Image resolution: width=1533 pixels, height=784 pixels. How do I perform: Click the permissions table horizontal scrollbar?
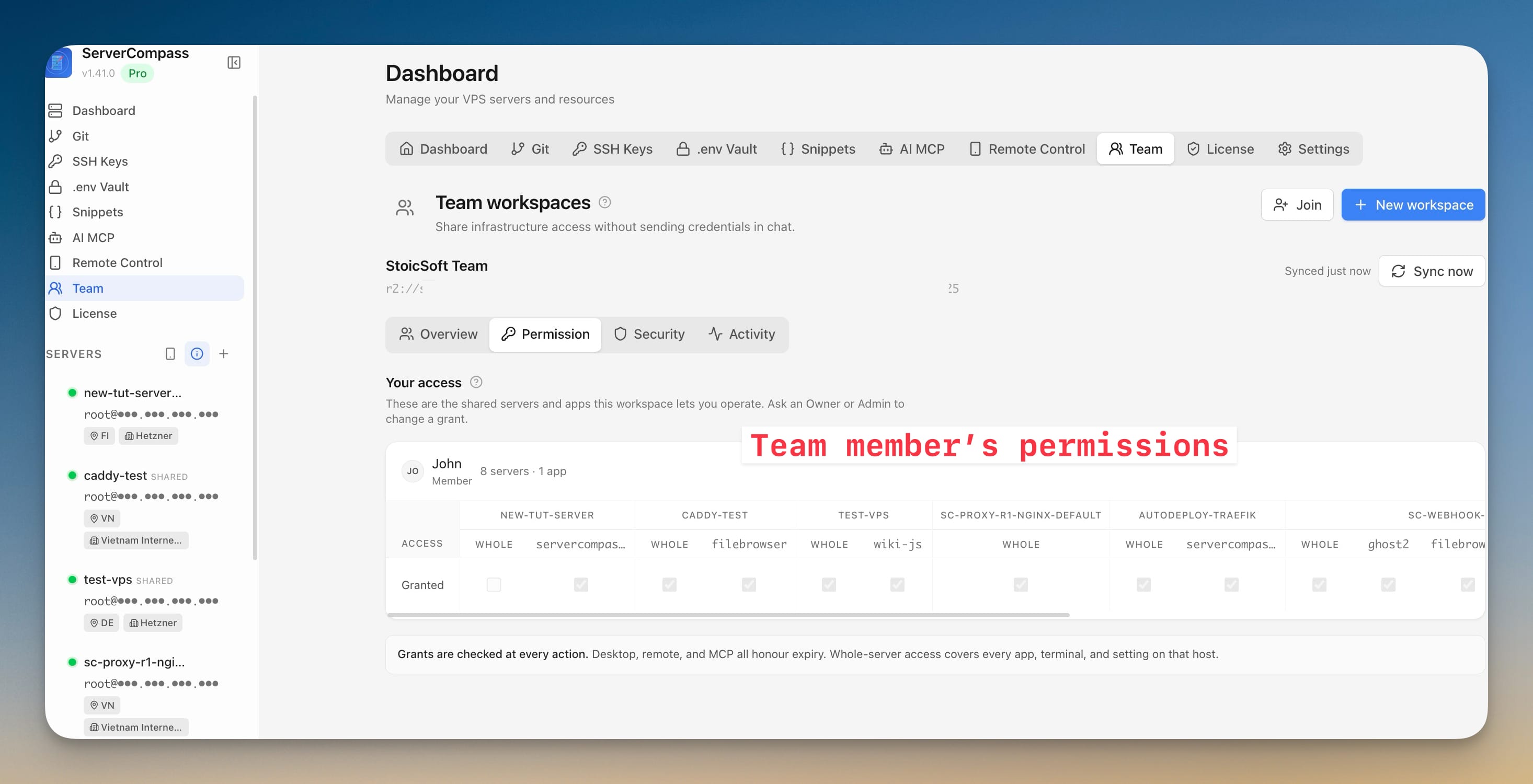[x=728, y=615]
